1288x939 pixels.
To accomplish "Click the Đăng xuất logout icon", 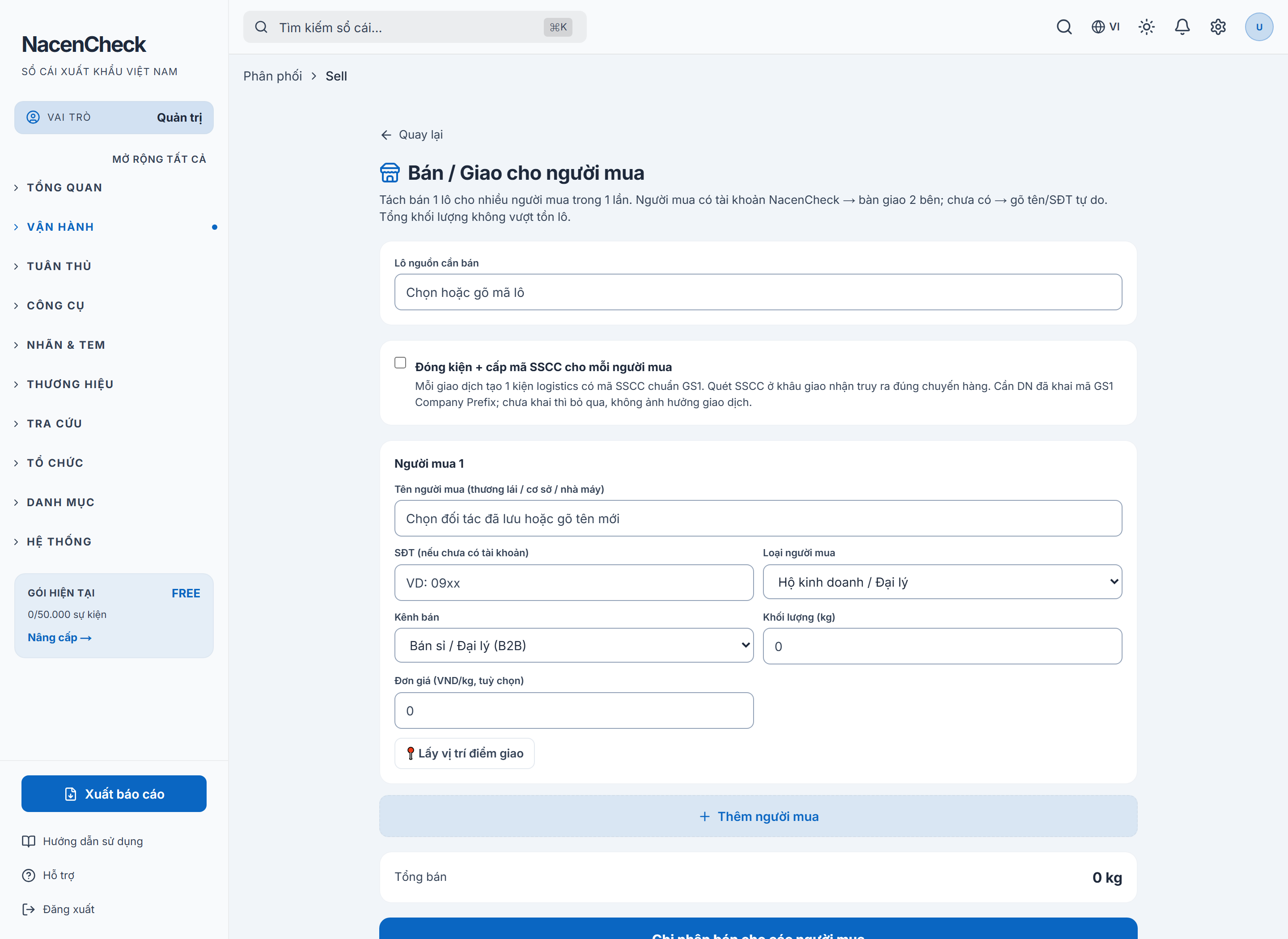I will pyautogui.click(x=29, y=909).
